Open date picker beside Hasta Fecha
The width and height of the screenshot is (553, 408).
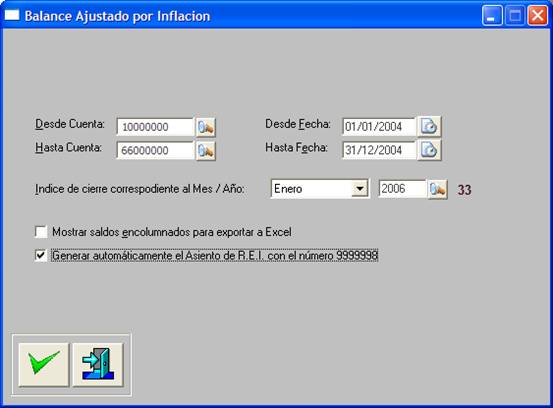pos(429,150)
